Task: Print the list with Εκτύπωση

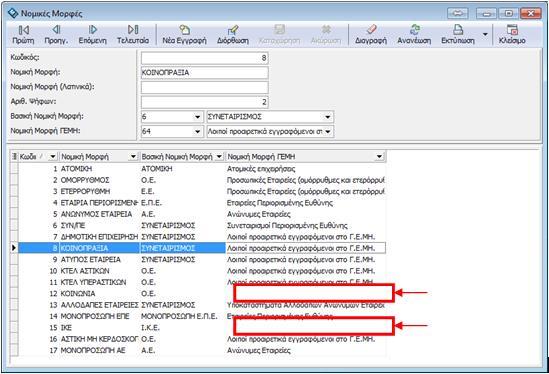Action: tap(458, 35)
